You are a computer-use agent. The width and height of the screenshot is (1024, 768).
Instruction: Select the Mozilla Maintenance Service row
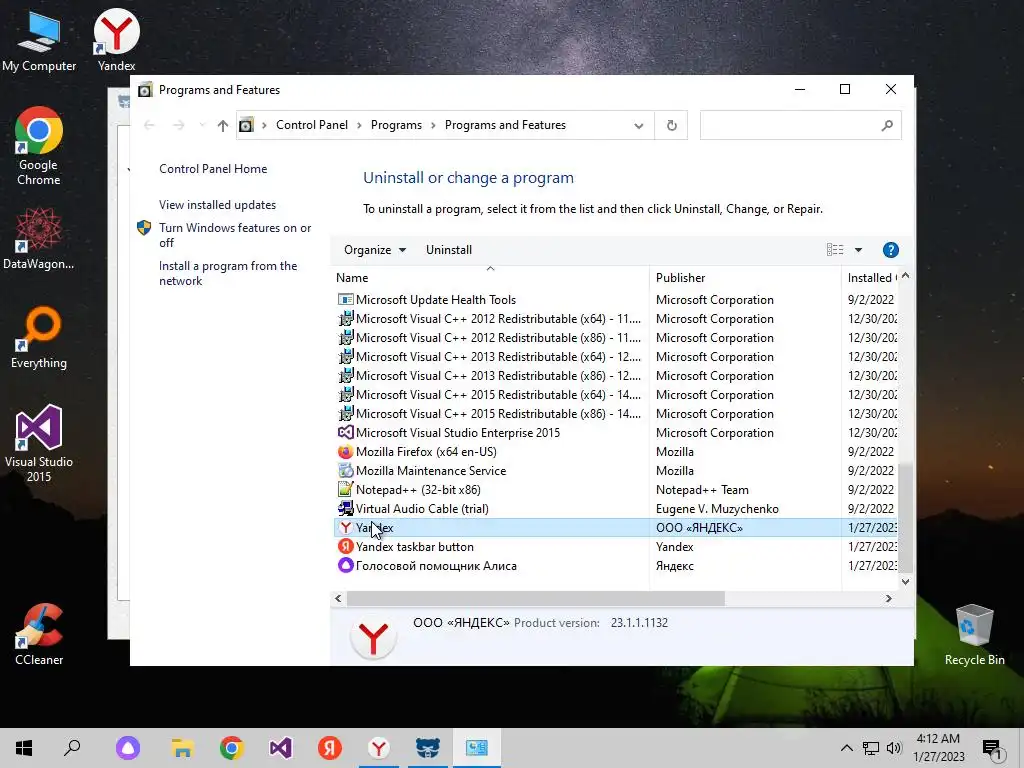click(x=614, y=470)
